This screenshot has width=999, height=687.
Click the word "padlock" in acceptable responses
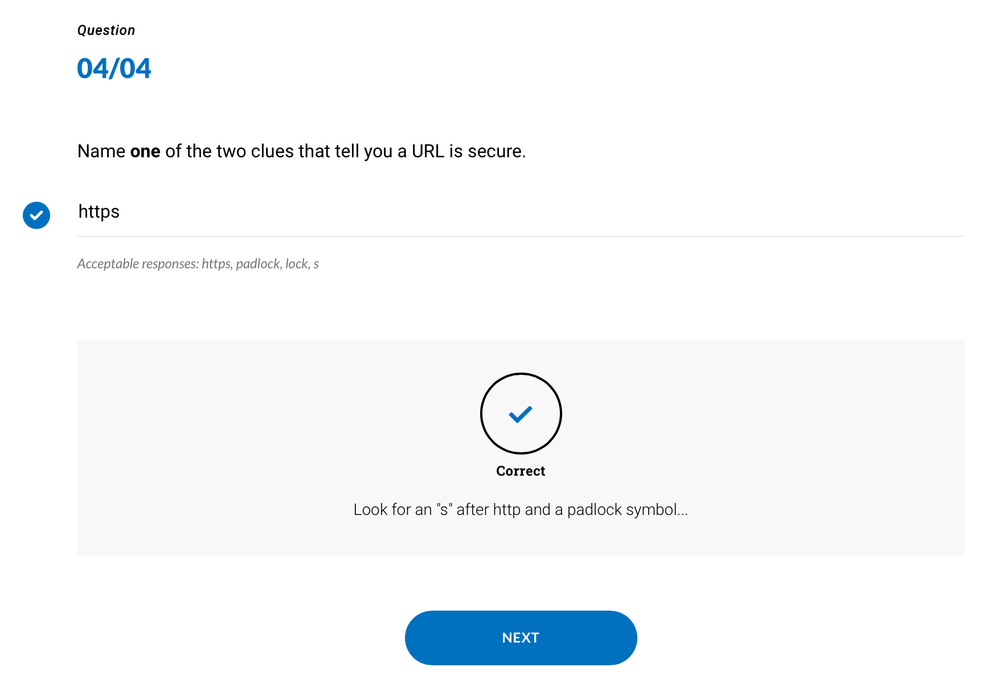click(257, 264)
